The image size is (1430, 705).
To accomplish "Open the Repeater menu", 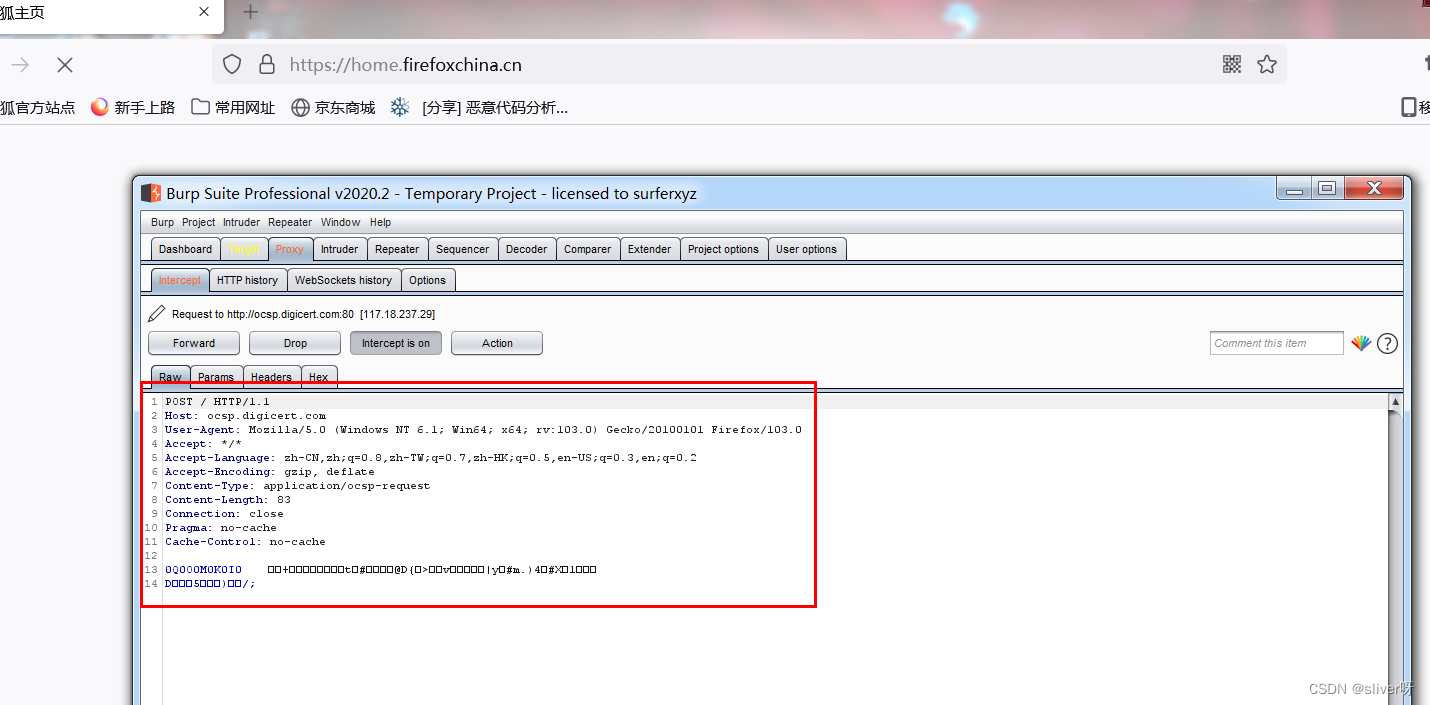I will pos(290,222).
